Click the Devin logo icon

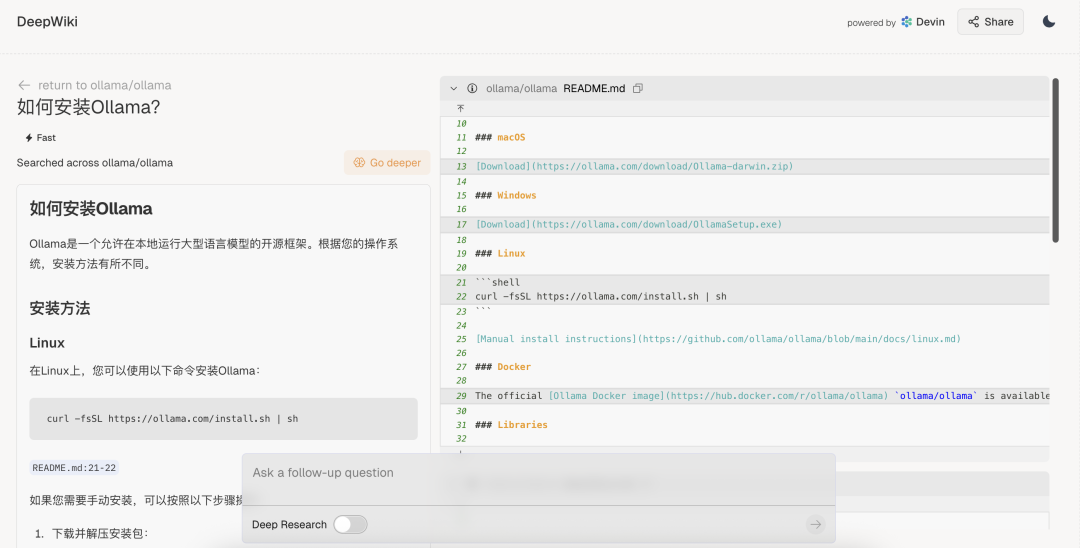click(x=906, y=22)
